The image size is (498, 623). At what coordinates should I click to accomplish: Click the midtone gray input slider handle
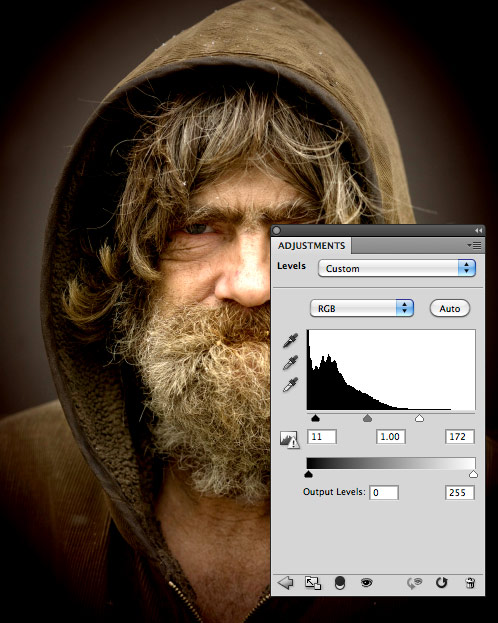click(x=368, y=418)
